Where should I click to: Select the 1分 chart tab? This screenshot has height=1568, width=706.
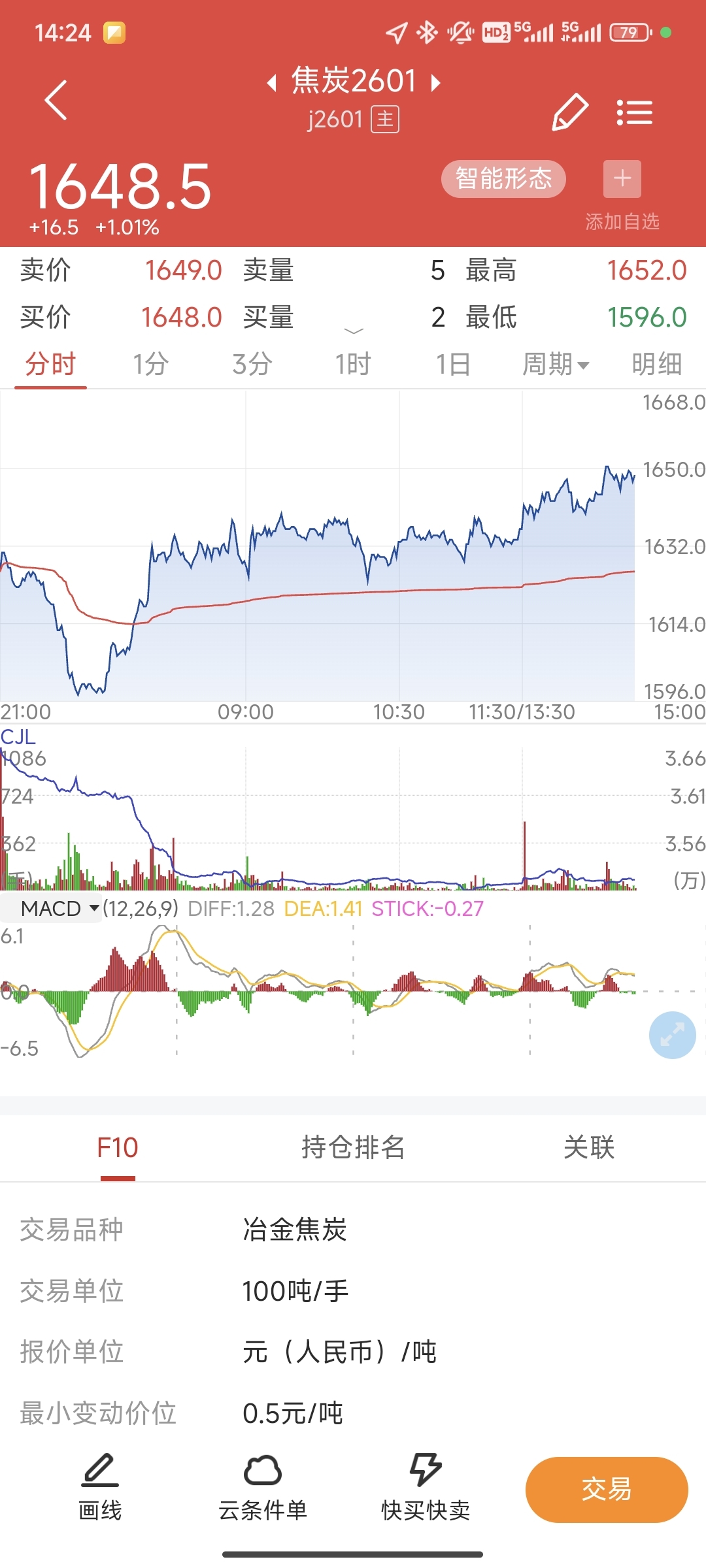(x=151, y=365)
